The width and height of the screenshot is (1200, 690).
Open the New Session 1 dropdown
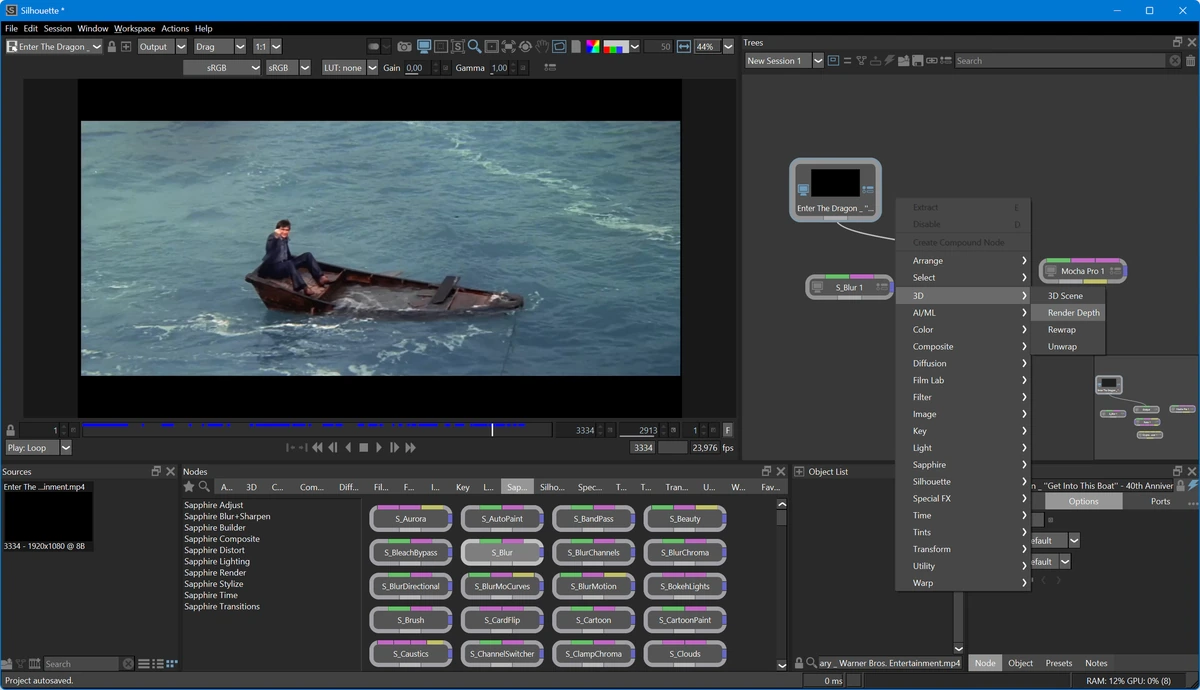817,61
